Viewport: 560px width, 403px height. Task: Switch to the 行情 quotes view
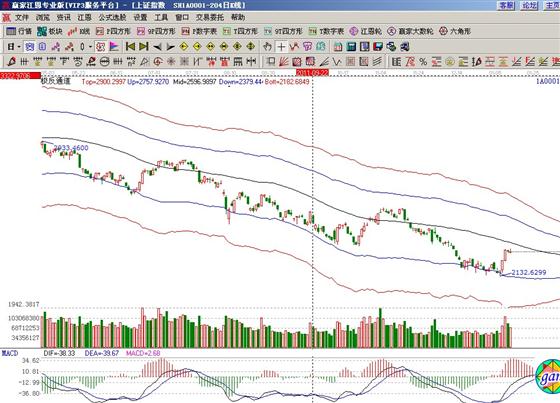pyautogui.click(x=19, y=31)
